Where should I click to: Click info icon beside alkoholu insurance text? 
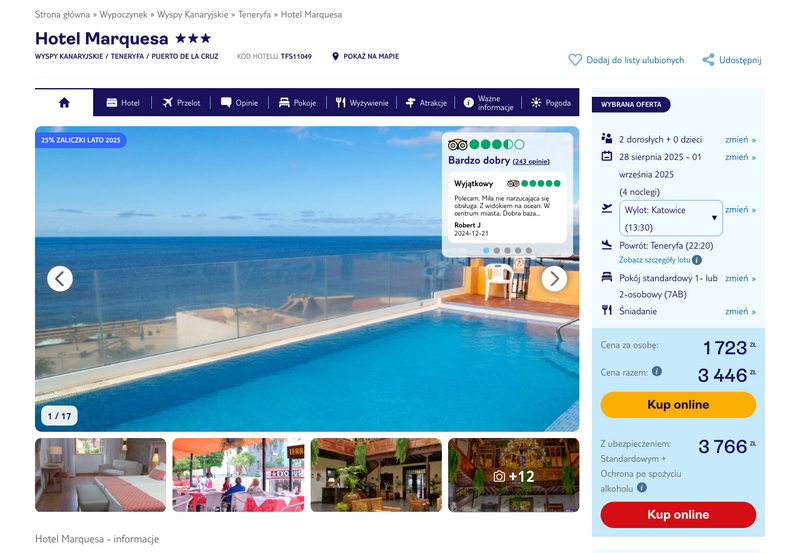[x=642, y=488]
